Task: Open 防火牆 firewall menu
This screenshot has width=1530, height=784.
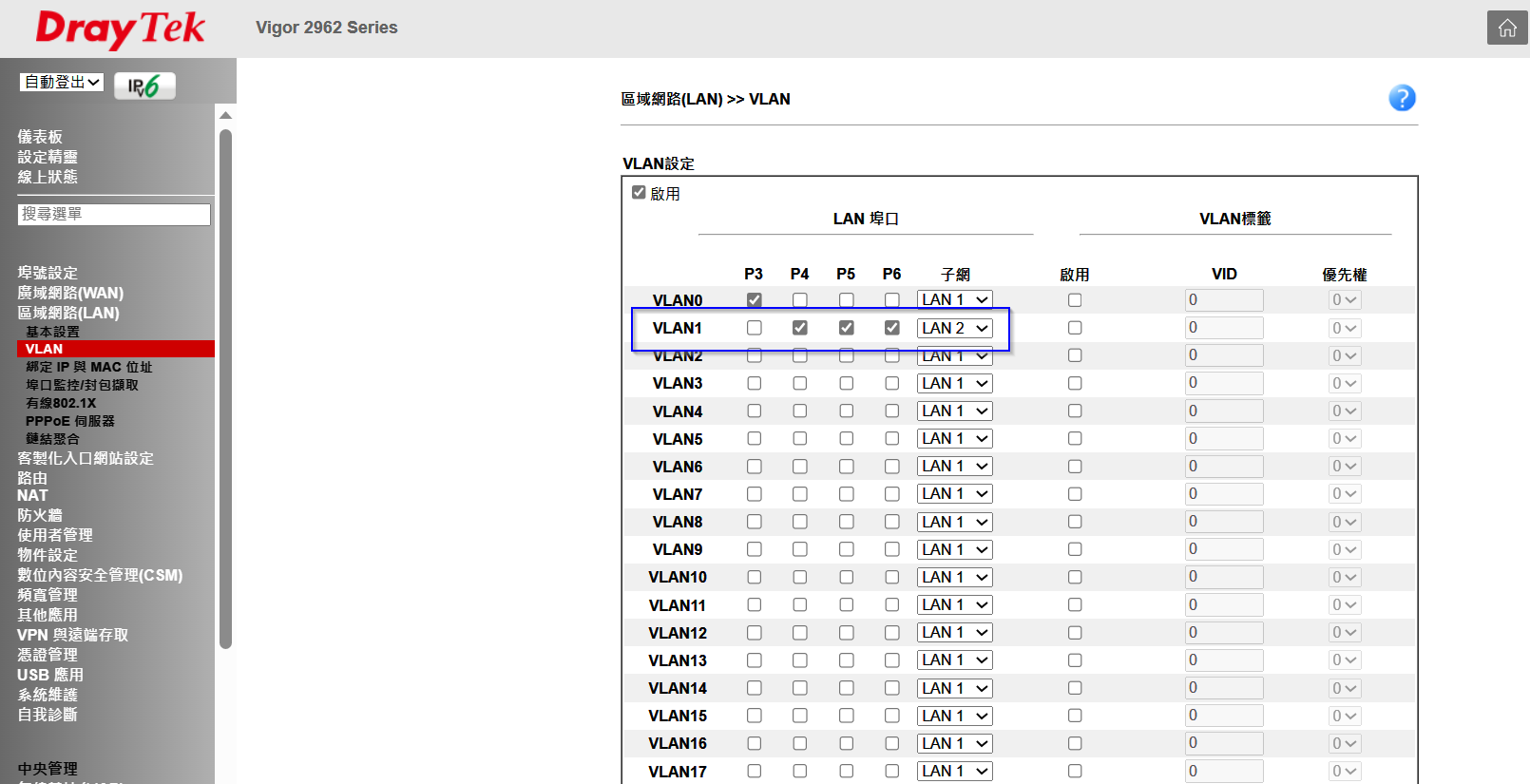Action: tap(40, 515)
